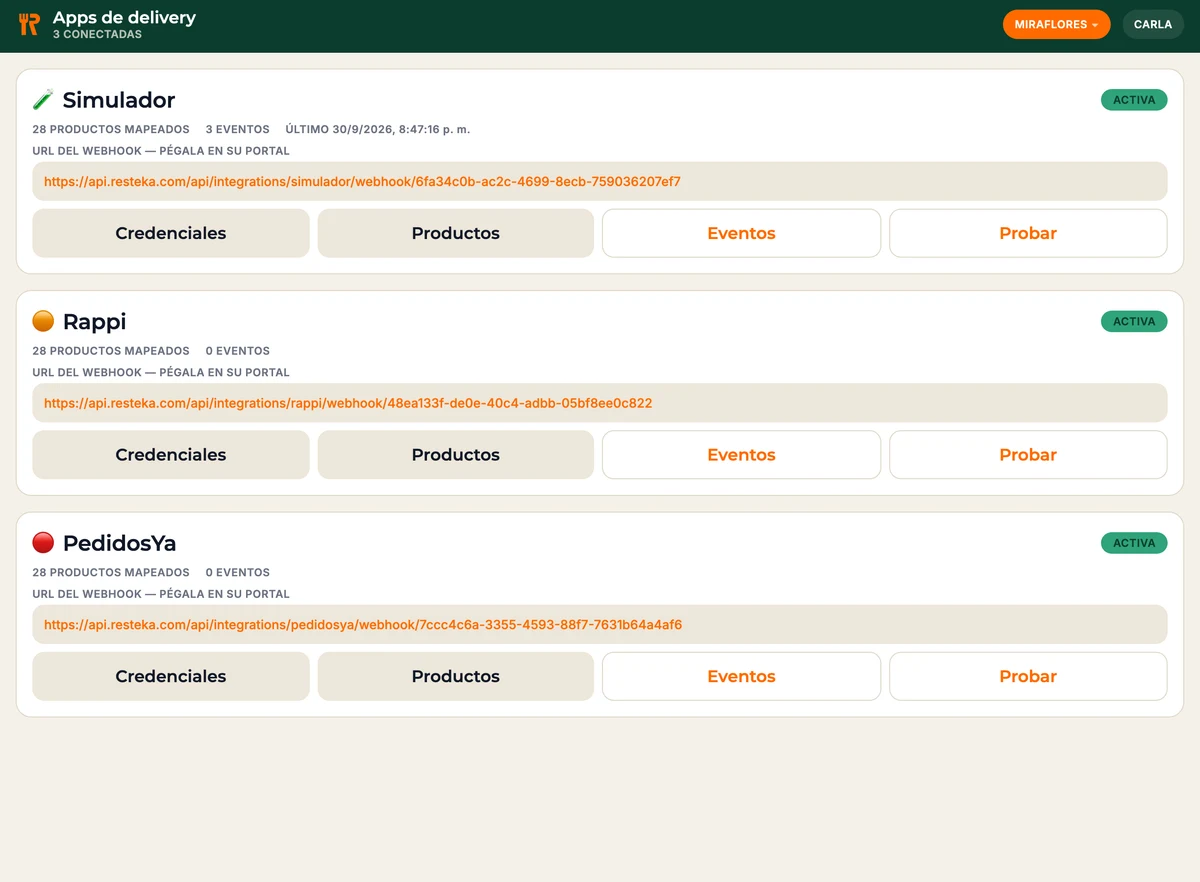View Eventos for PedidosYa
The image size is (1200, 882).
[741, 676]
